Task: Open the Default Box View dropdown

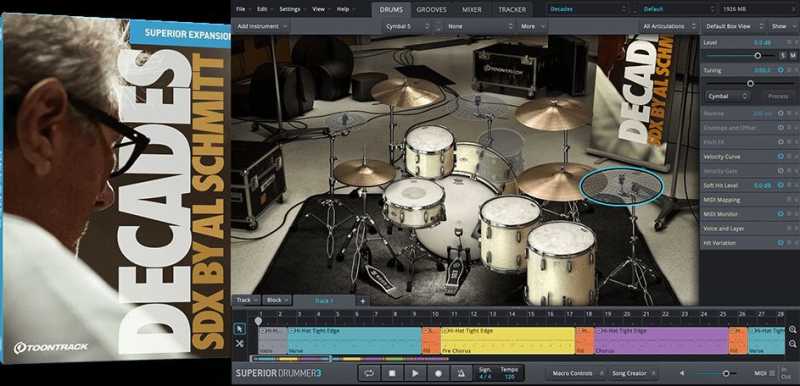Action: [x=734, y=26]
